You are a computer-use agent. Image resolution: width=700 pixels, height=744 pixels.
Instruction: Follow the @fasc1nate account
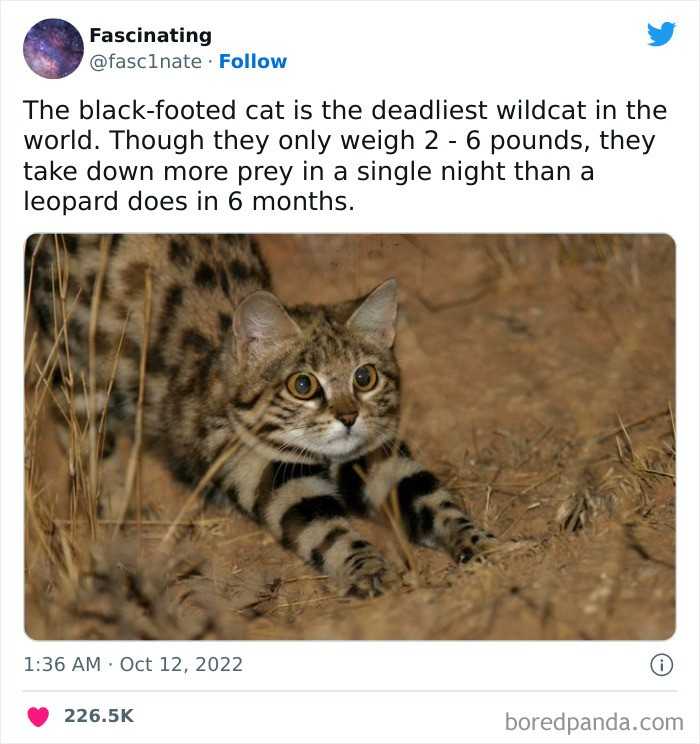pyautogui.click(x=253, y=61)
